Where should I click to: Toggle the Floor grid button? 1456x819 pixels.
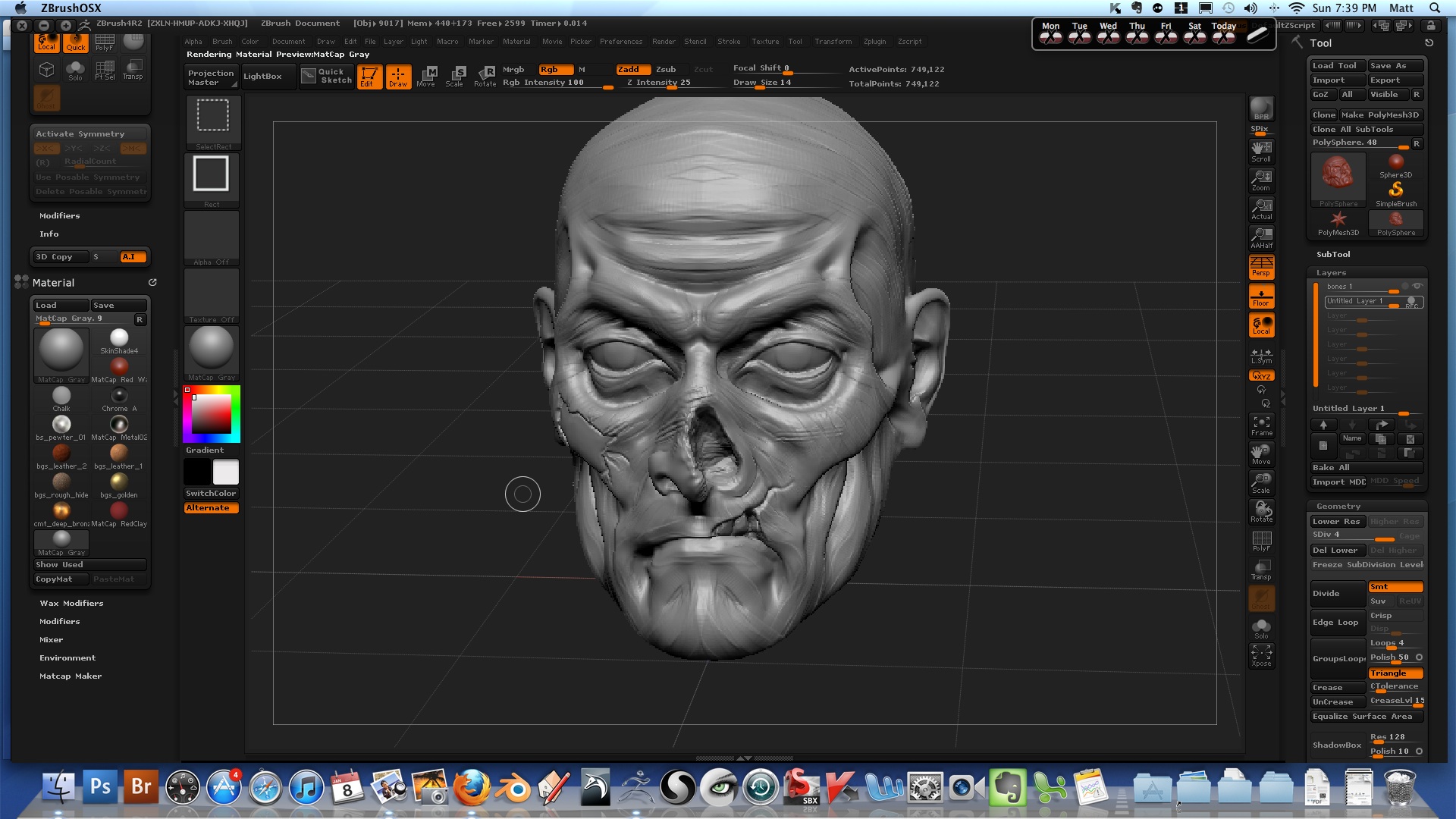[x=1261, y=297]
